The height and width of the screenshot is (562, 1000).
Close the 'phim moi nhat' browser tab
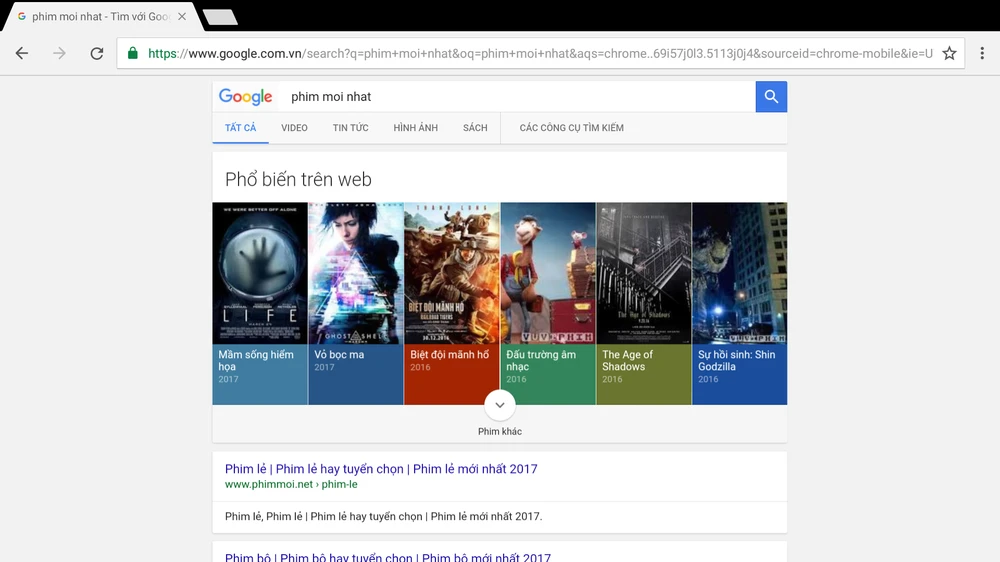pyautogui.click(x=182, y=17)
